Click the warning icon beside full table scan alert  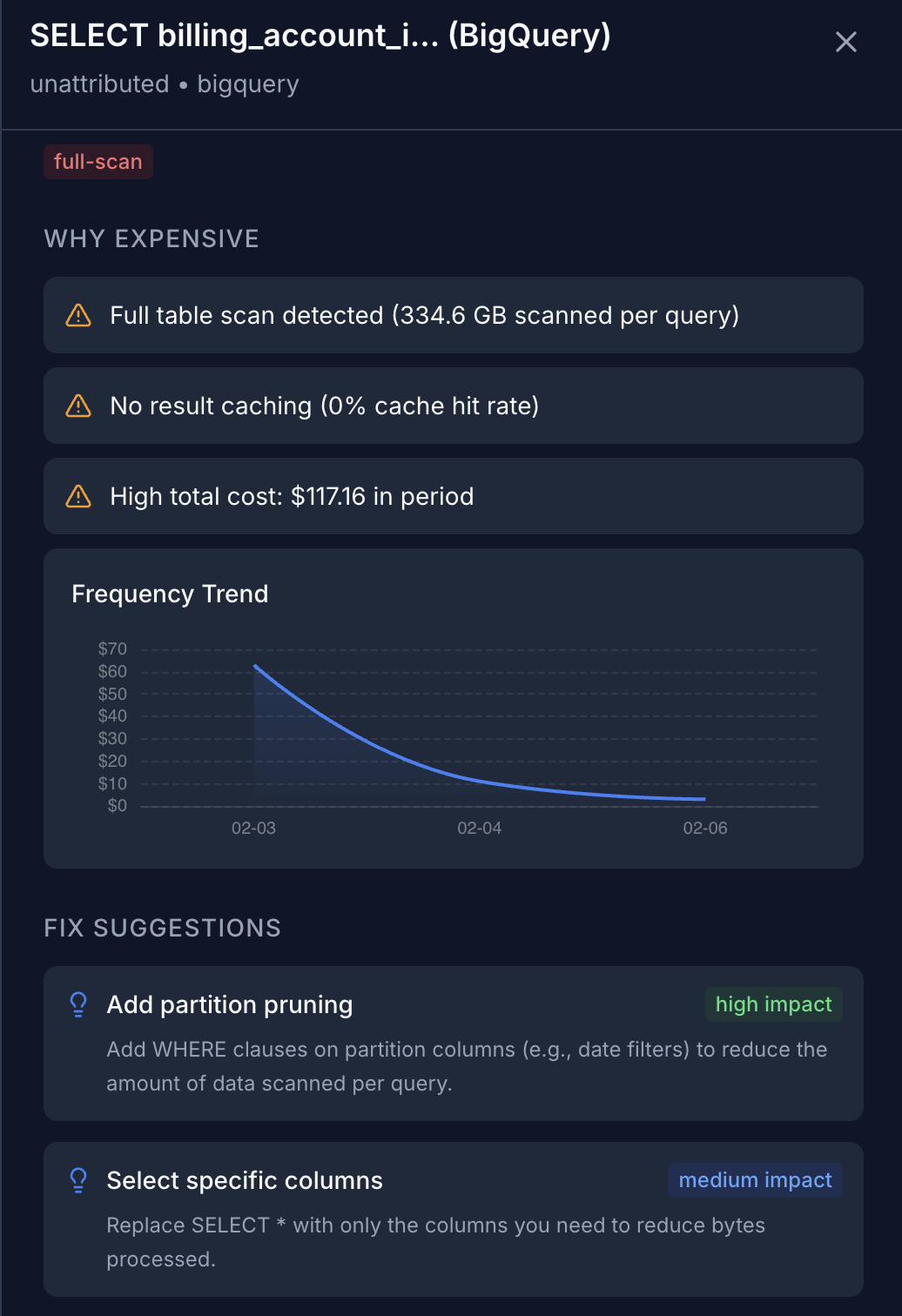click(x=77, y=315)
